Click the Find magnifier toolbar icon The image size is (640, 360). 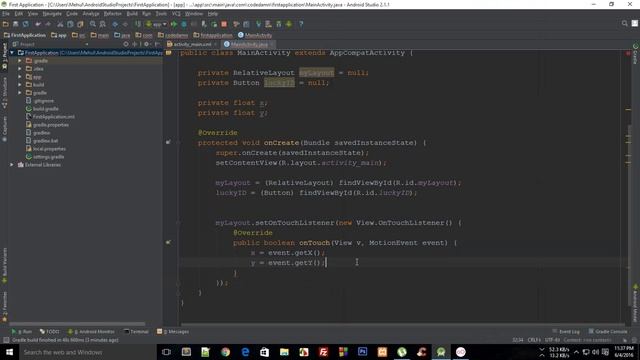click(x=93, y=24)
